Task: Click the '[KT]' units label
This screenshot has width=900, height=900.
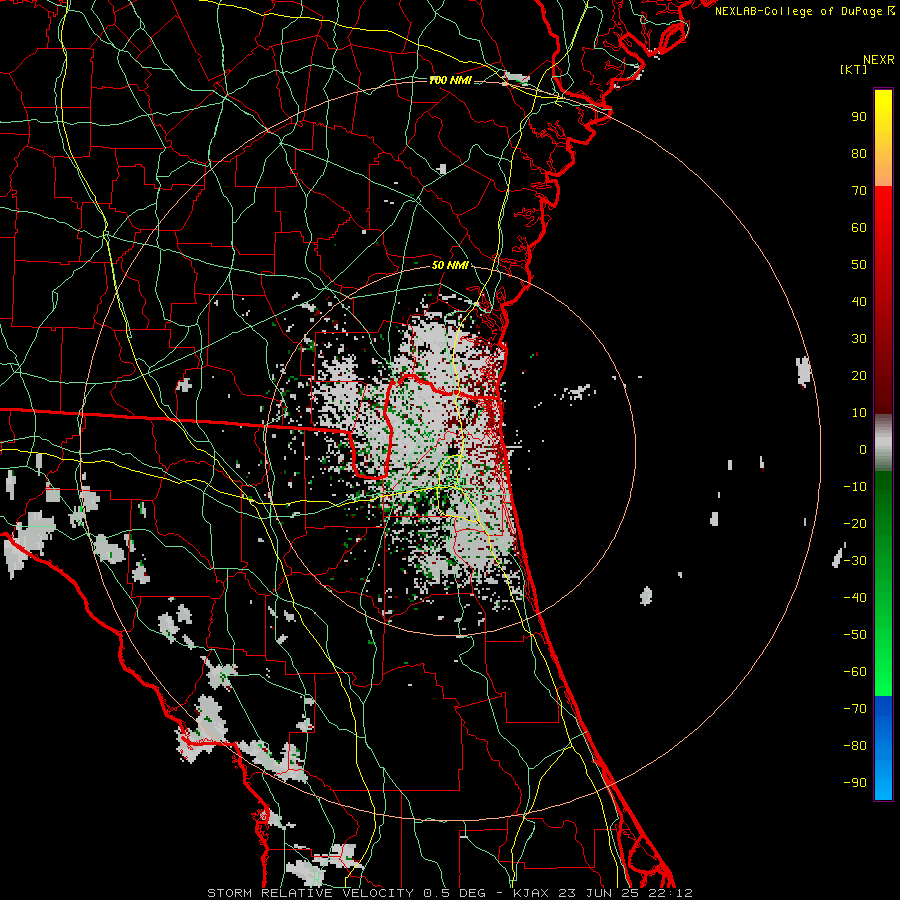Action: (x=854, y=69)
